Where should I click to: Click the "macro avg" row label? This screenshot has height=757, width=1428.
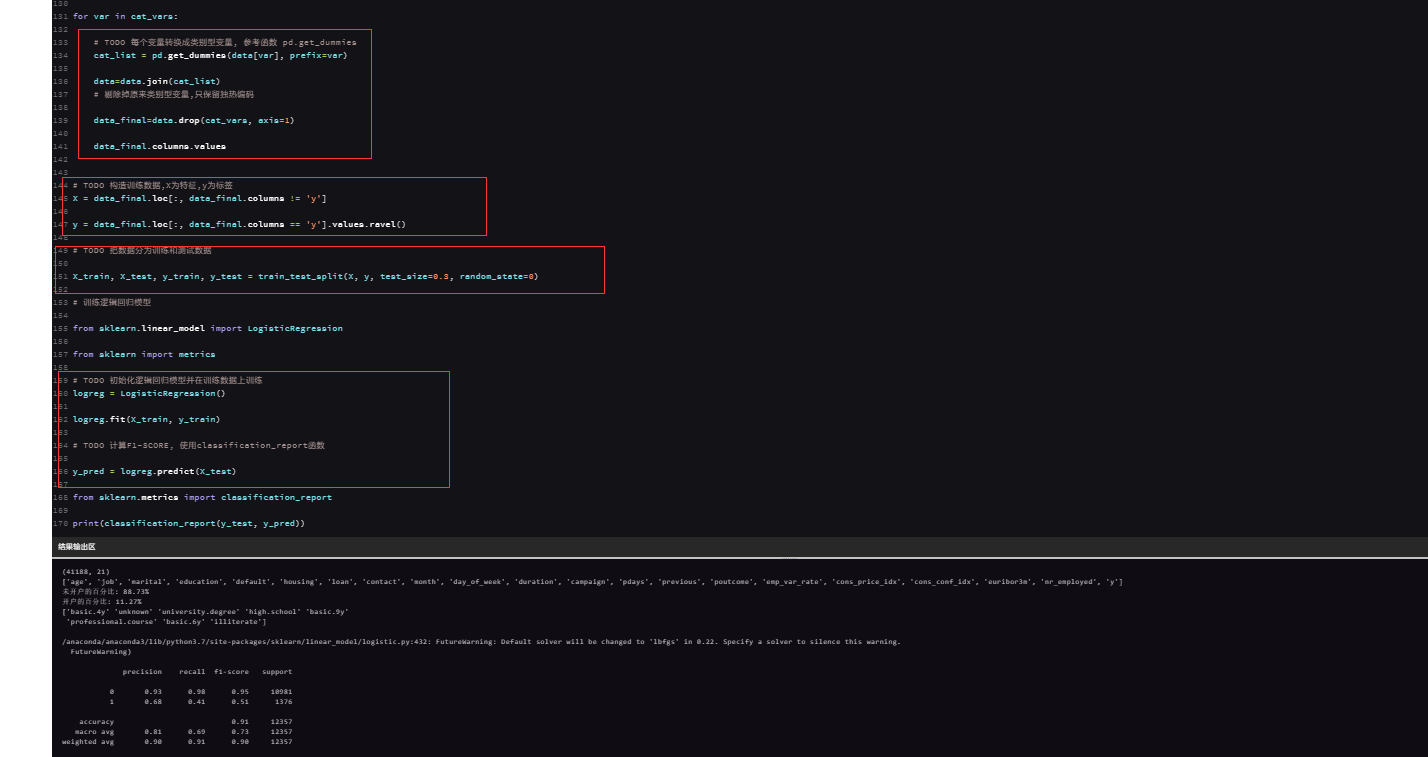[93, 732]
